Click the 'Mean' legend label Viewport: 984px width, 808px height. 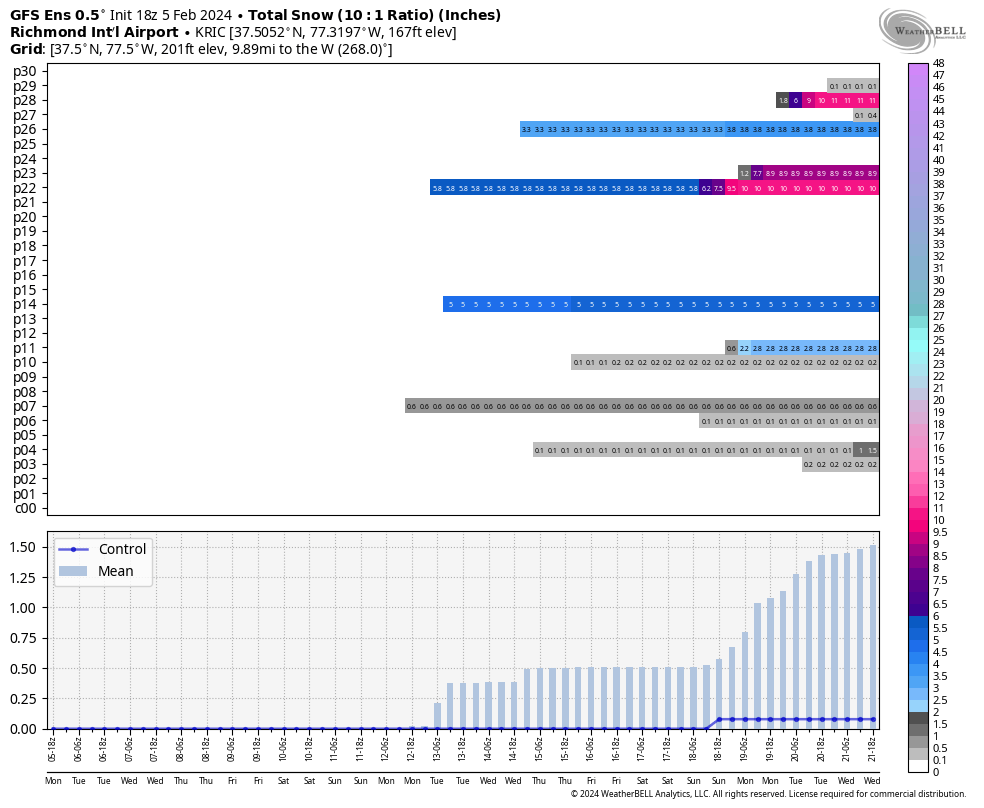coord(116,571)
